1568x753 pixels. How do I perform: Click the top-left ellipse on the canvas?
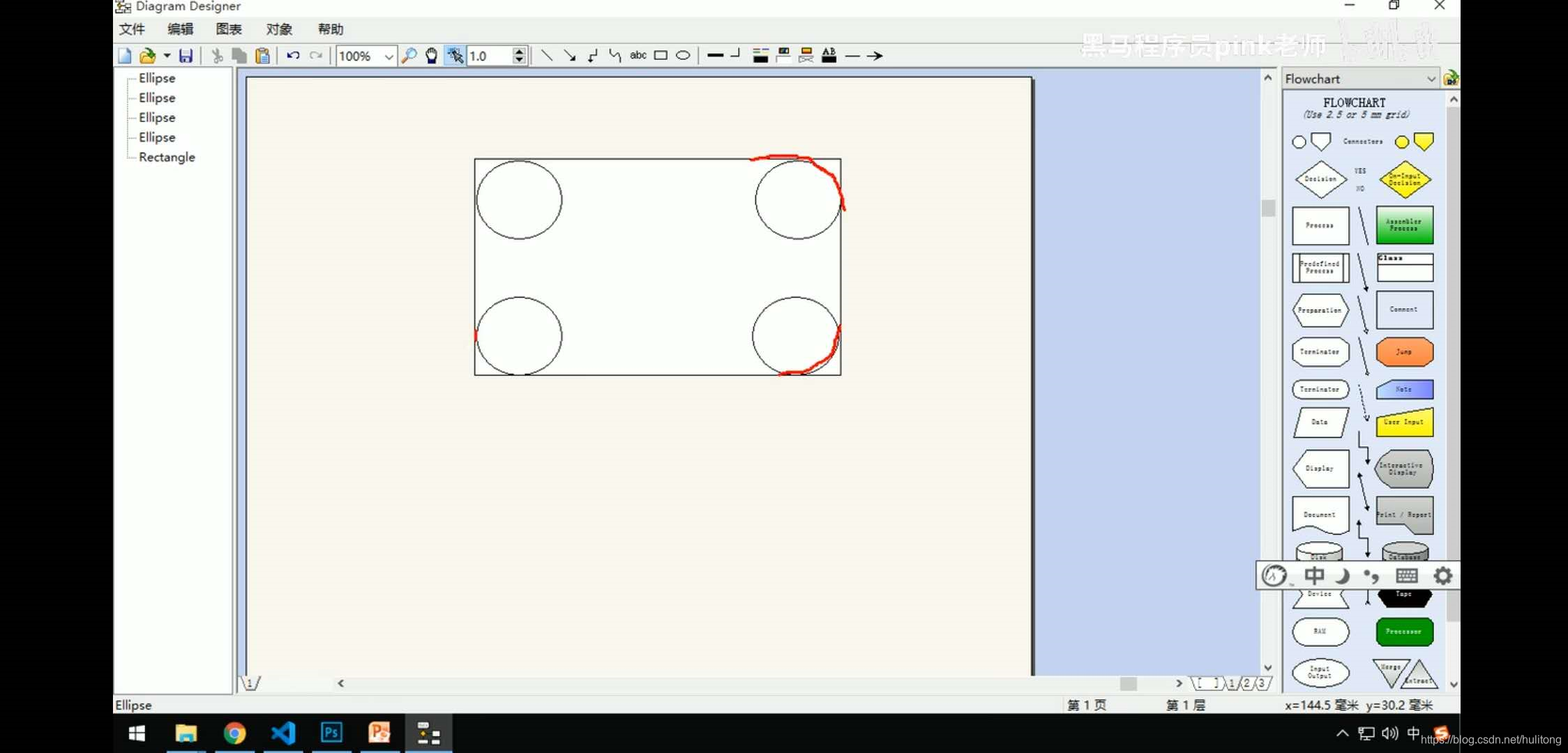point(519,200)
